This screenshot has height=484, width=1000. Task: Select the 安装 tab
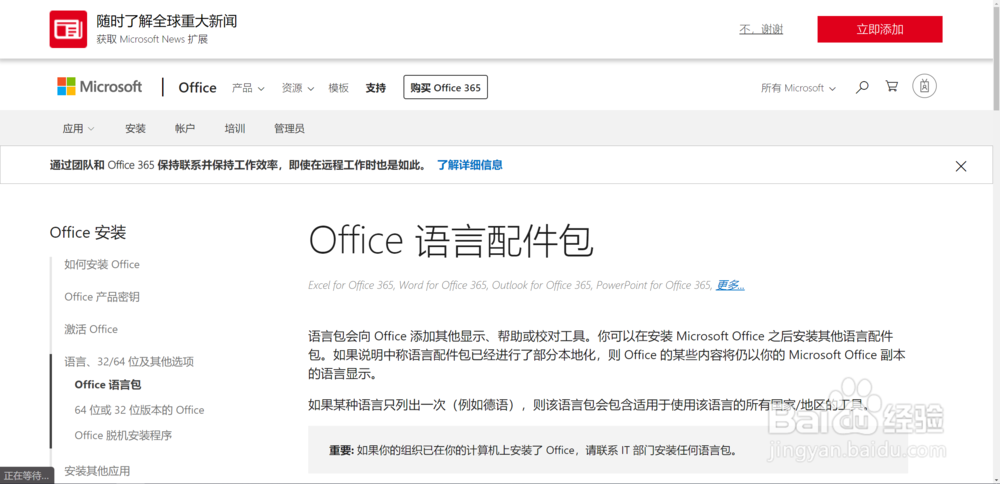[136, 128]
